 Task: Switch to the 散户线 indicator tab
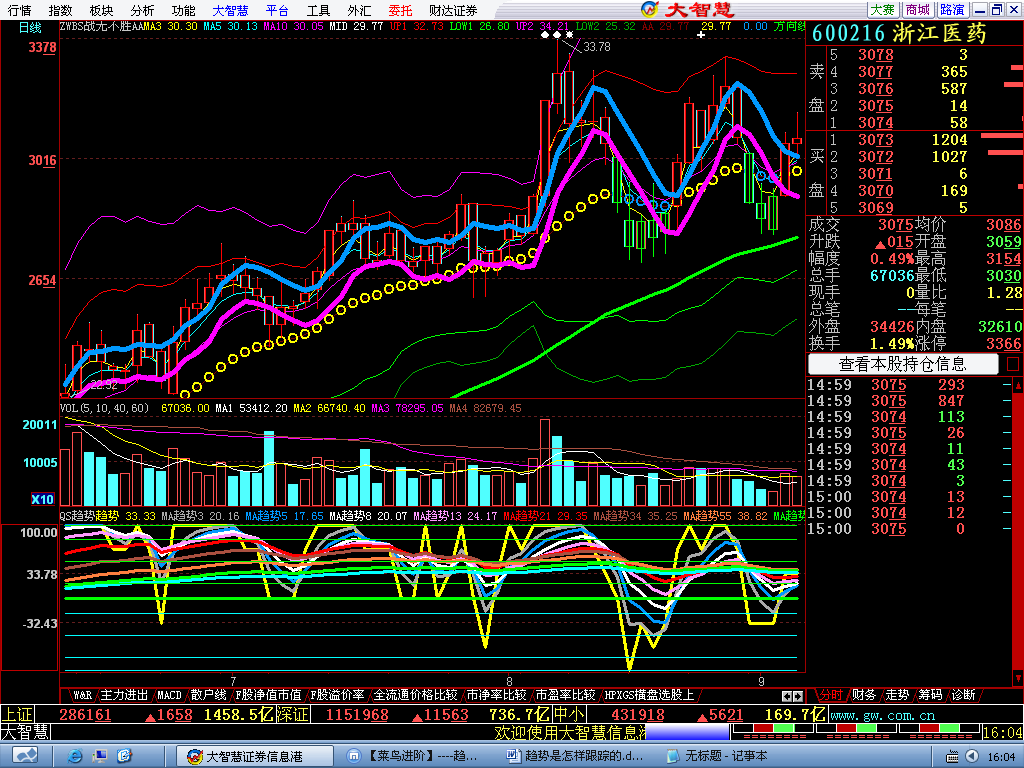[x=208, y=695]
